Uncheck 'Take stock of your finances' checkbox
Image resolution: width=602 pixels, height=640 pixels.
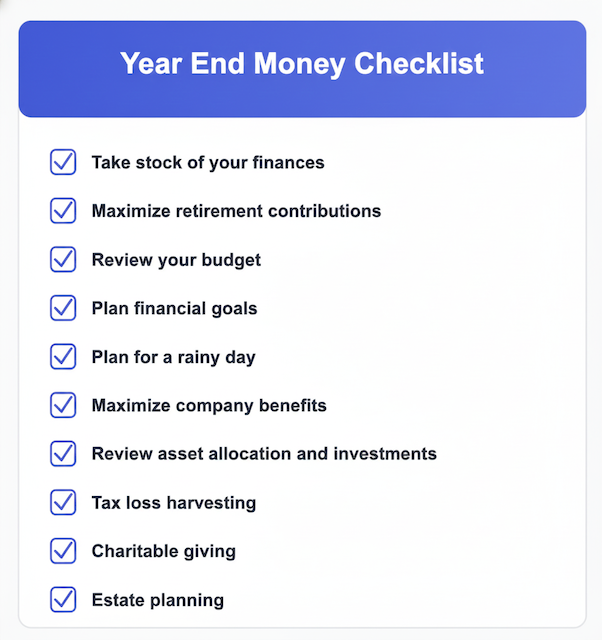coord(63,162)
